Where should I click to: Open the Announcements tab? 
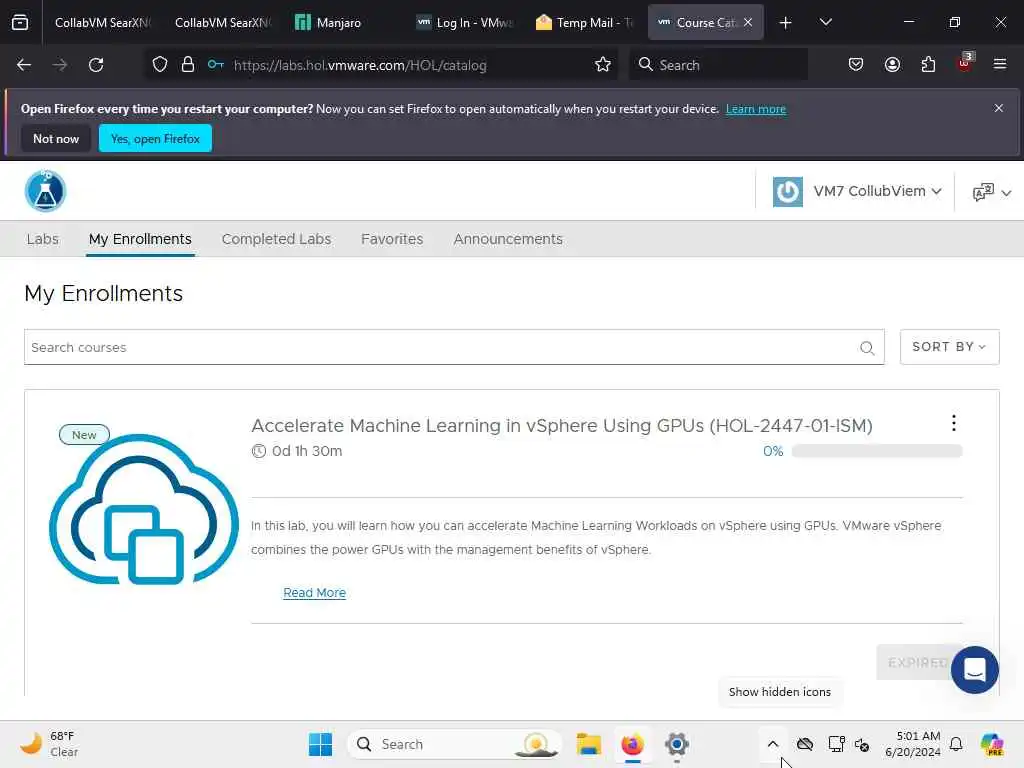[x=508, y=239]
